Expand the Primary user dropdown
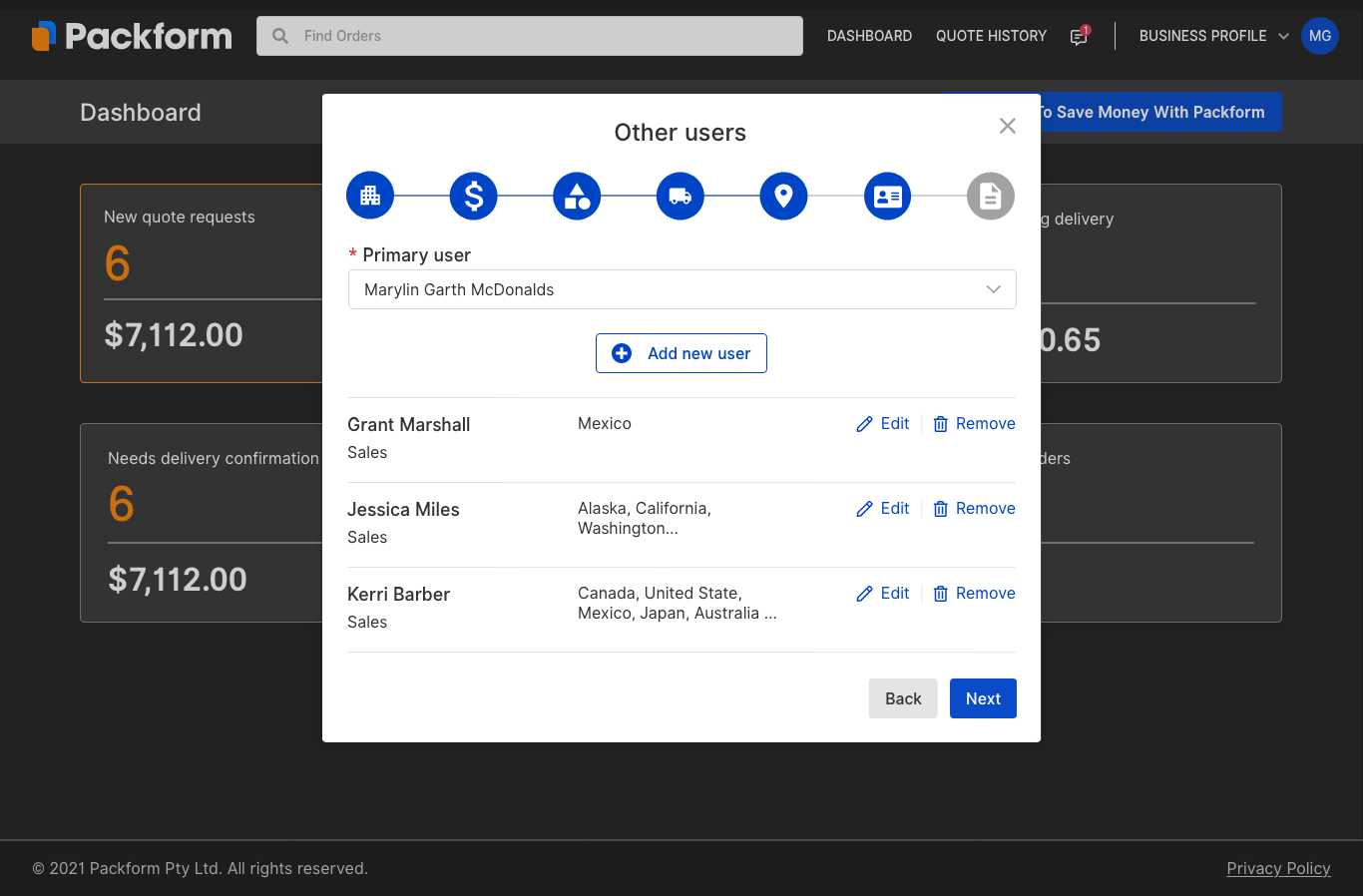Screen dimensions: 1363x896 tap(681, 289)
